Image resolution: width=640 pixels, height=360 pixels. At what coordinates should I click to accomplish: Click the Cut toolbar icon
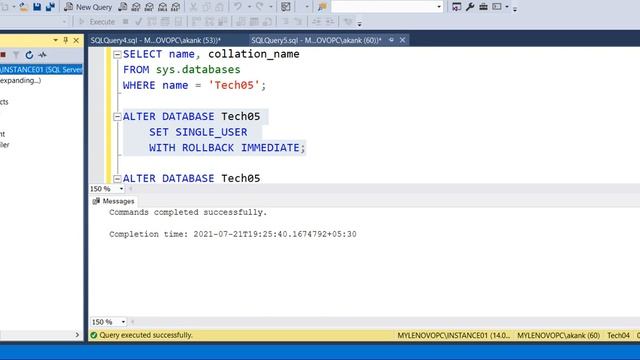click(x=193, y=7)
